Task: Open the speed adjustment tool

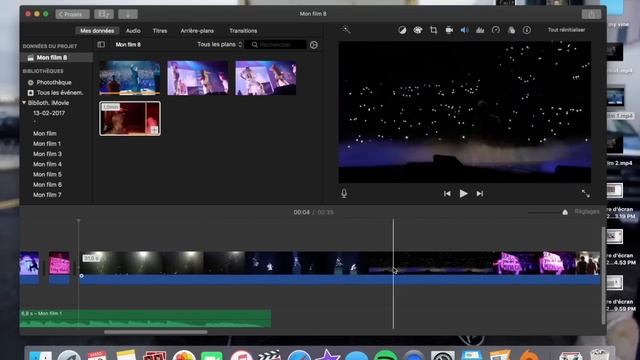Action: click(496, 30)
